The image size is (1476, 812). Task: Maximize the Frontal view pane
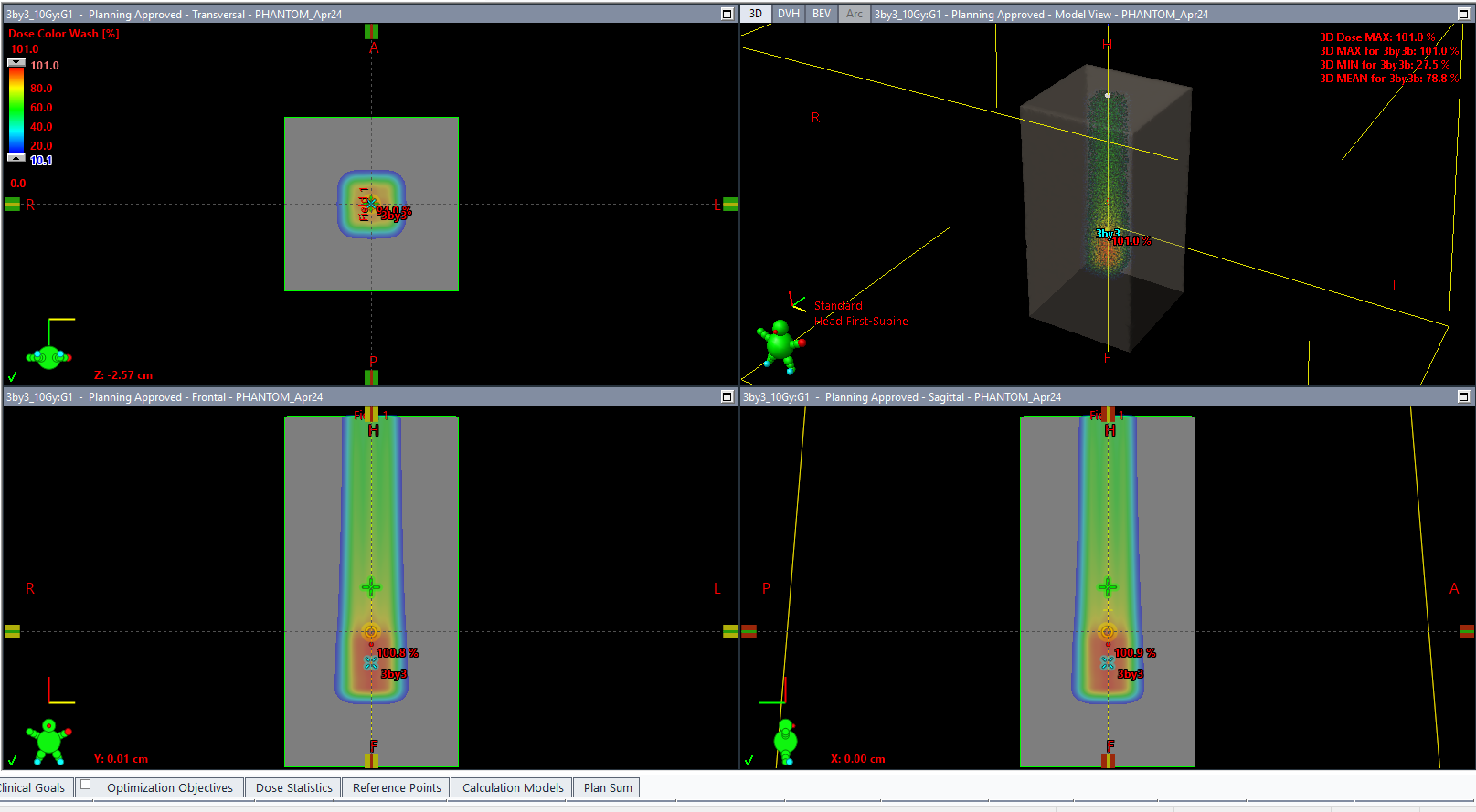[x=727, y=396]
